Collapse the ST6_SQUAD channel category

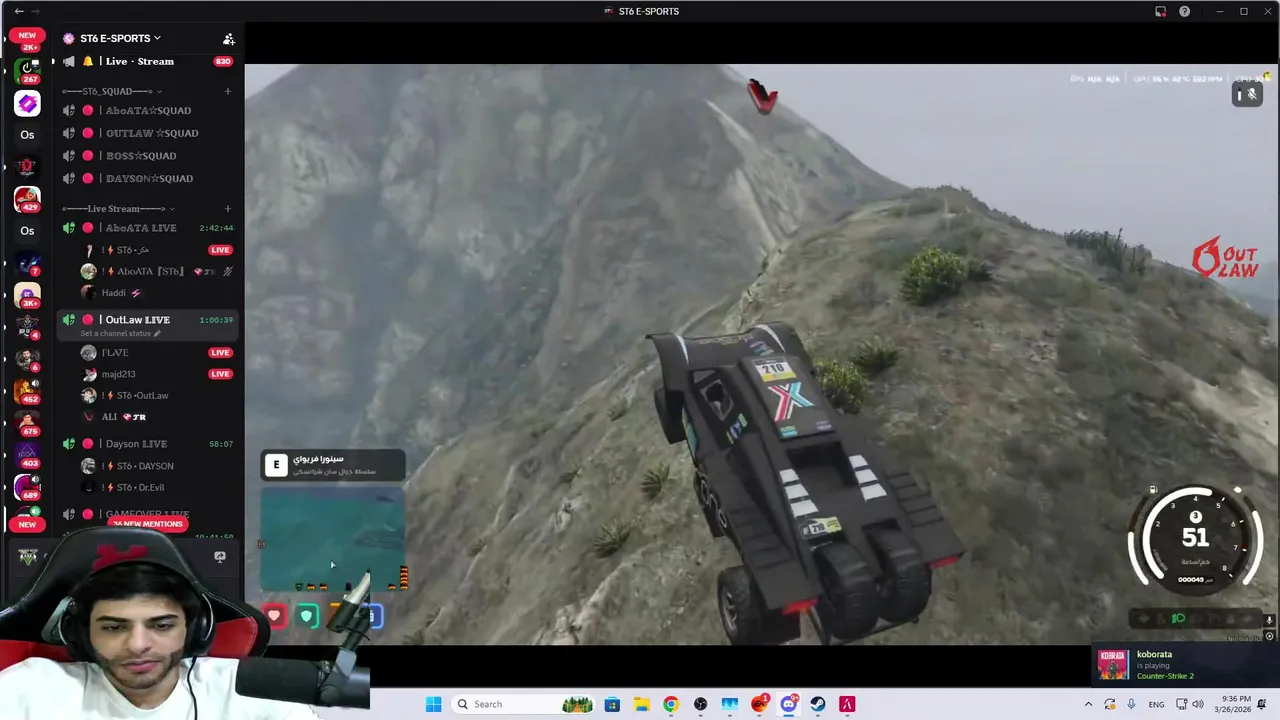(x=113, y=91)
